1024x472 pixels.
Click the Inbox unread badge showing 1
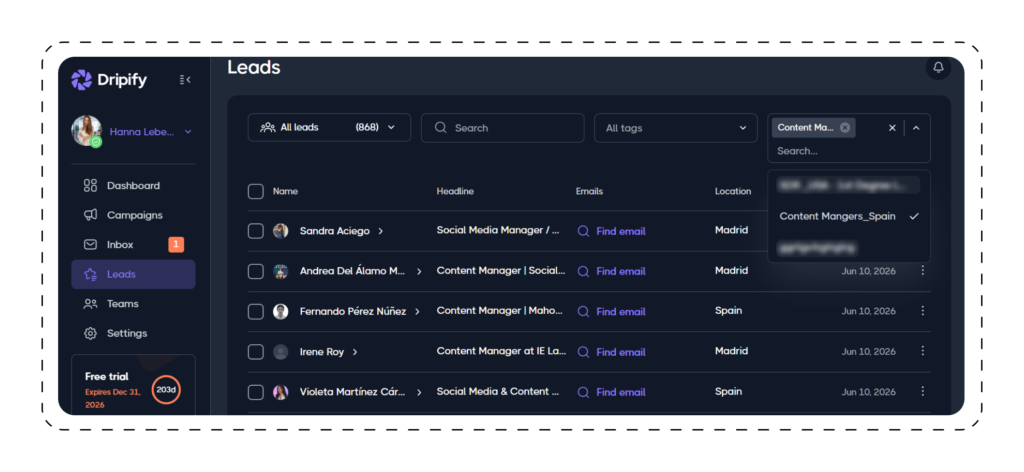point(176,245)
